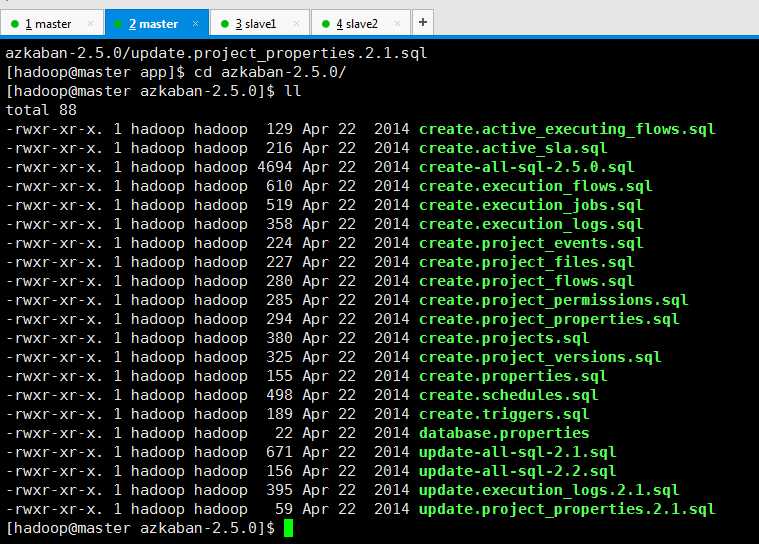Click green file name update.project_properties.2.1.sql in listing
The height and width of the screenshot is (544, 759).
coord(567,509)
